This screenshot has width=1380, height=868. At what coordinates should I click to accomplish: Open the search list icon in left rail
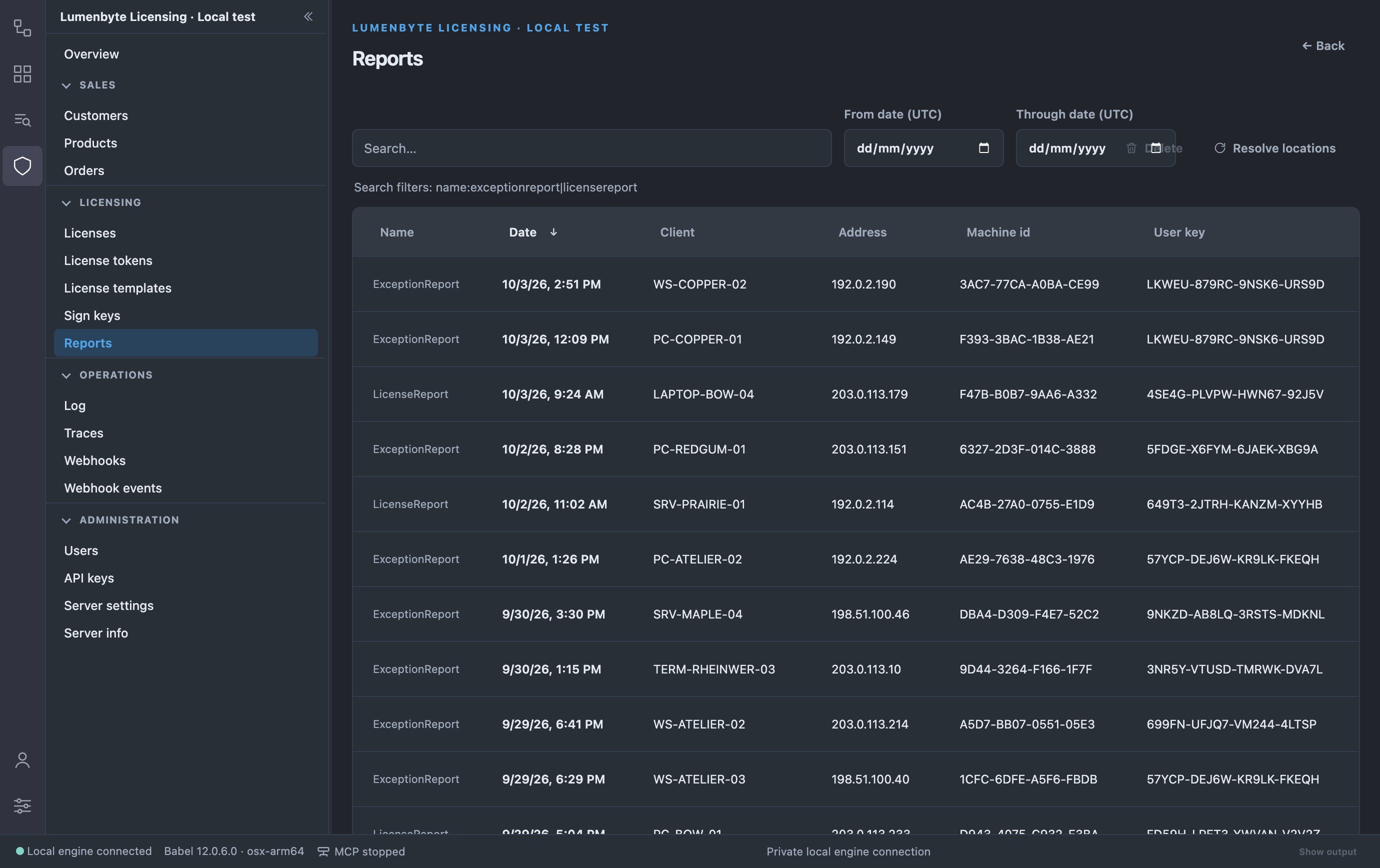pyautogui.click(x=22, y=119)
